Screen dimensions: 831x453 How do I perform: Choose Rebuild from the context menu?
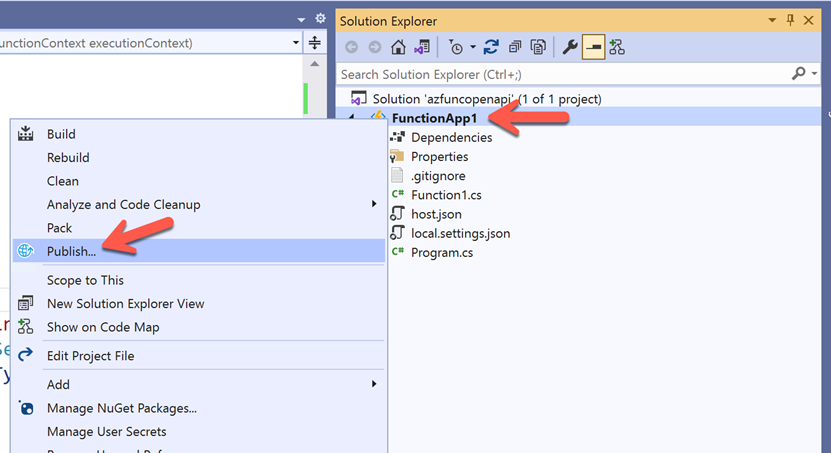[199, 157]
